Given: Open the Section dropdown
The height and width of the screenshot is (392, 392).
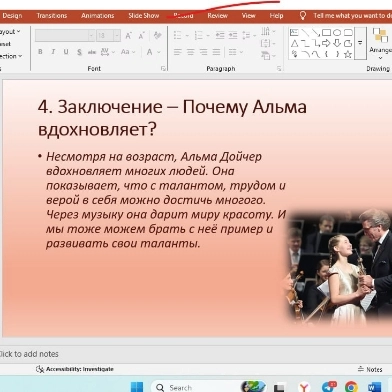Looking at the screenshot, I should [11, 56].
